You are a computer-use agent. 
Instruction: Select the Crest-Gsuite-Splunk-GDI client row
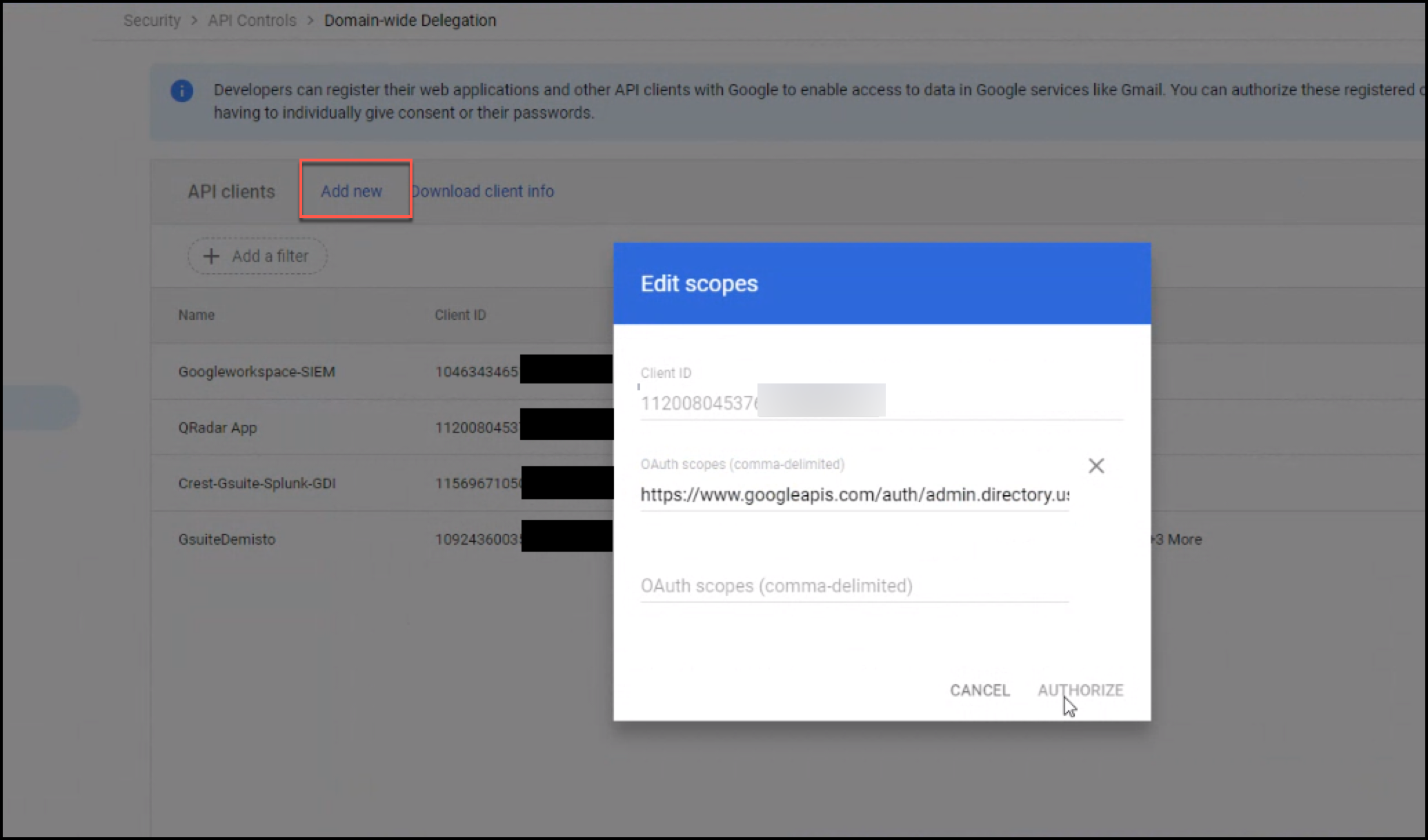point(256,483)
